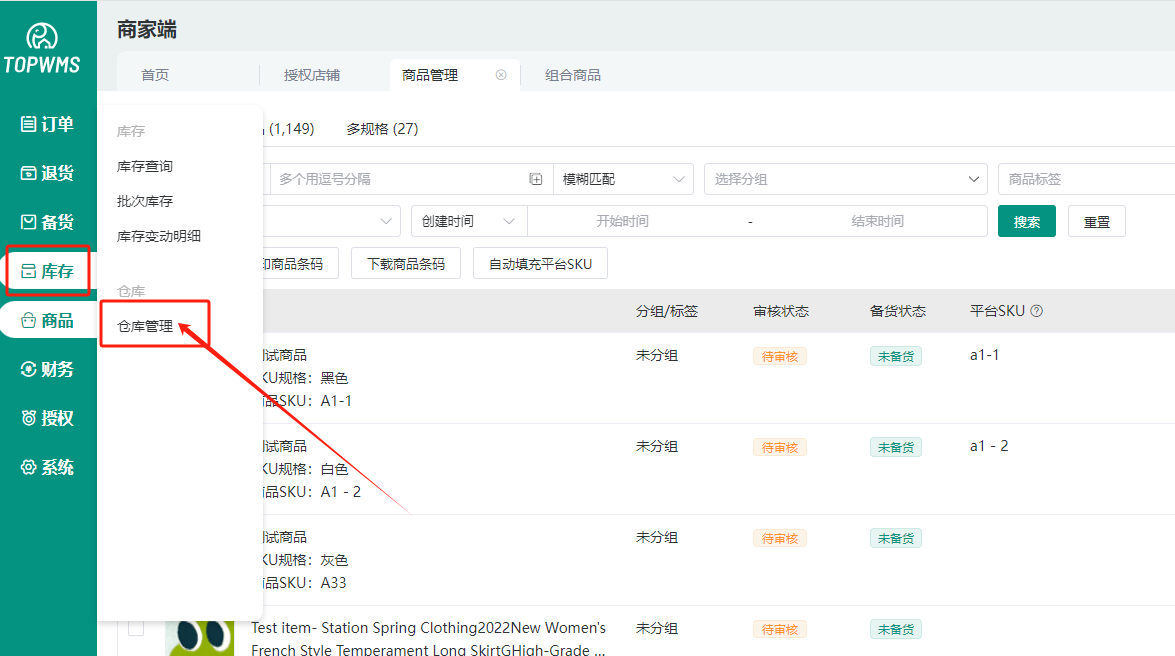Screen dimensions: 1175x656
Task: Click 未分组 in the Test item row
Action: tap(657, 628)
